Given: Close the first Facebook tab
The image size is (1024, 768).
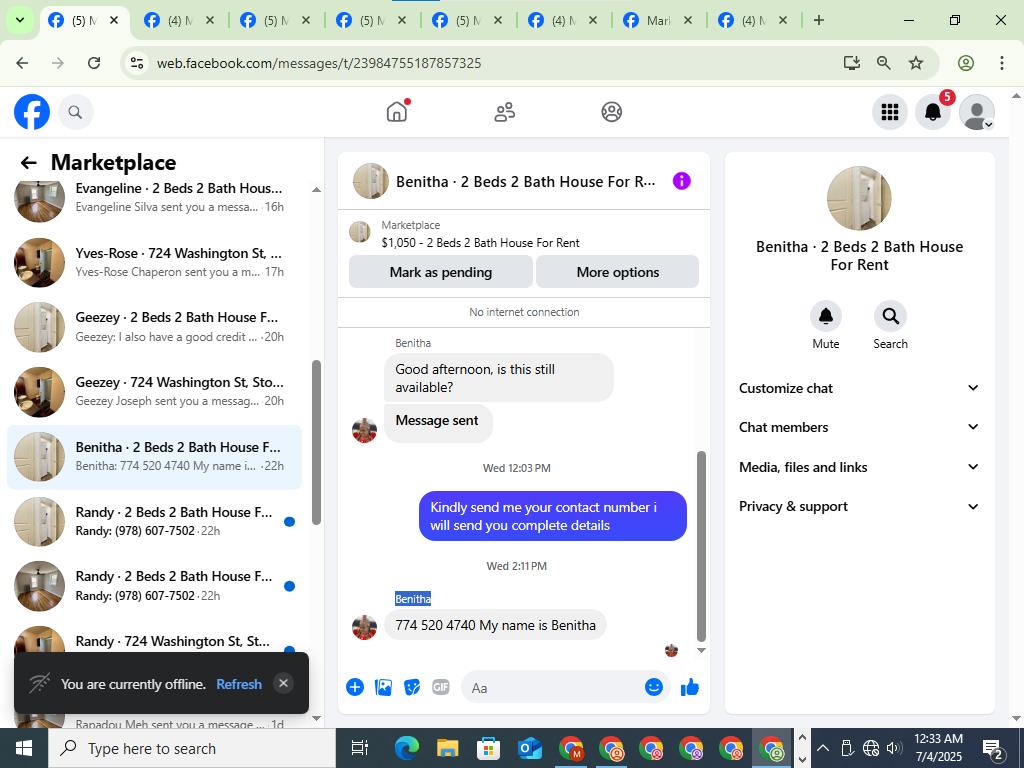Looking at the screenshot, I should [114, 20].
